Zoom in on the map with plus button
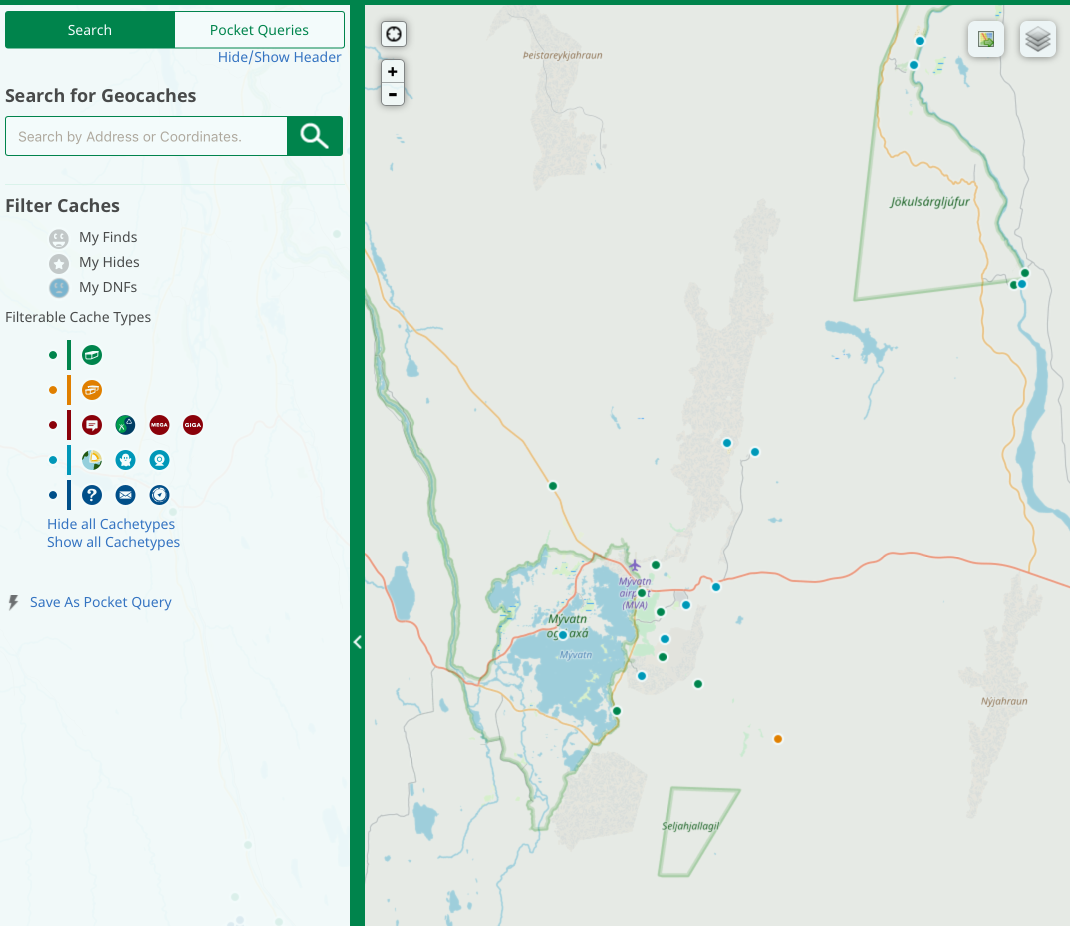Image resolution: width=1070 pixels, height=926 pixels. tap(393, 71)
